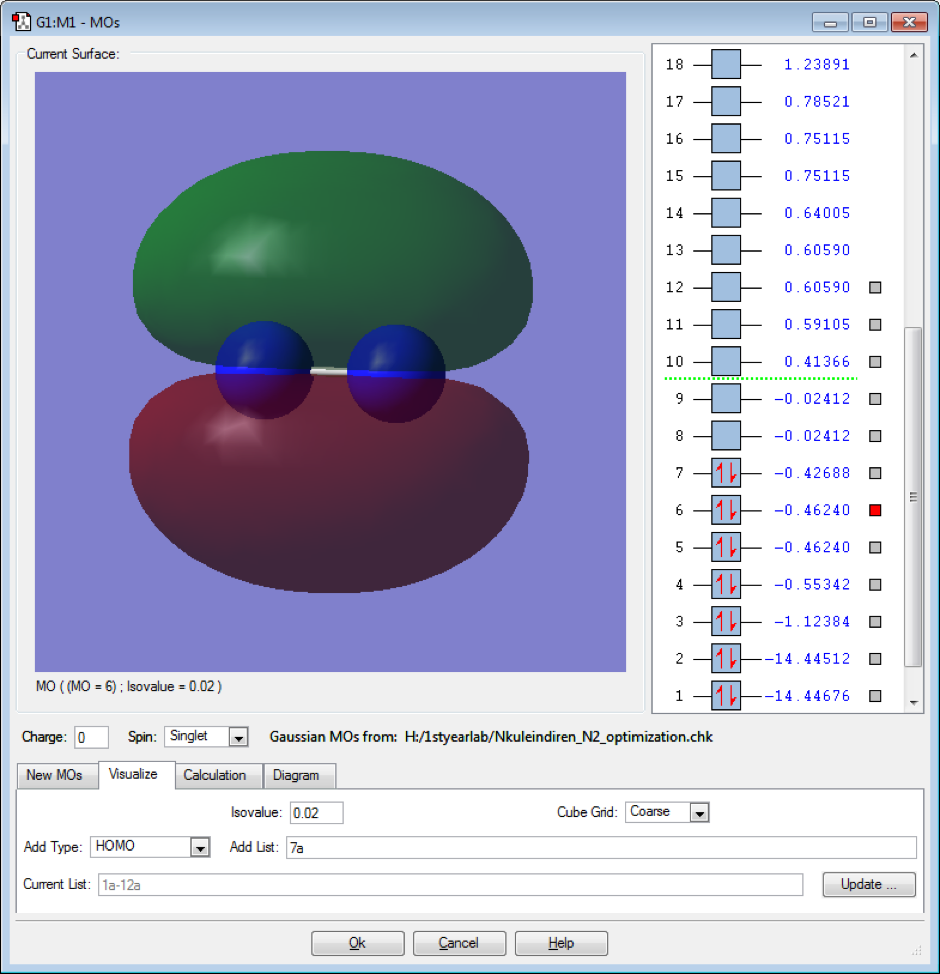
Task: Toggle surface marker for orbital 3
Action: (875, 621)
